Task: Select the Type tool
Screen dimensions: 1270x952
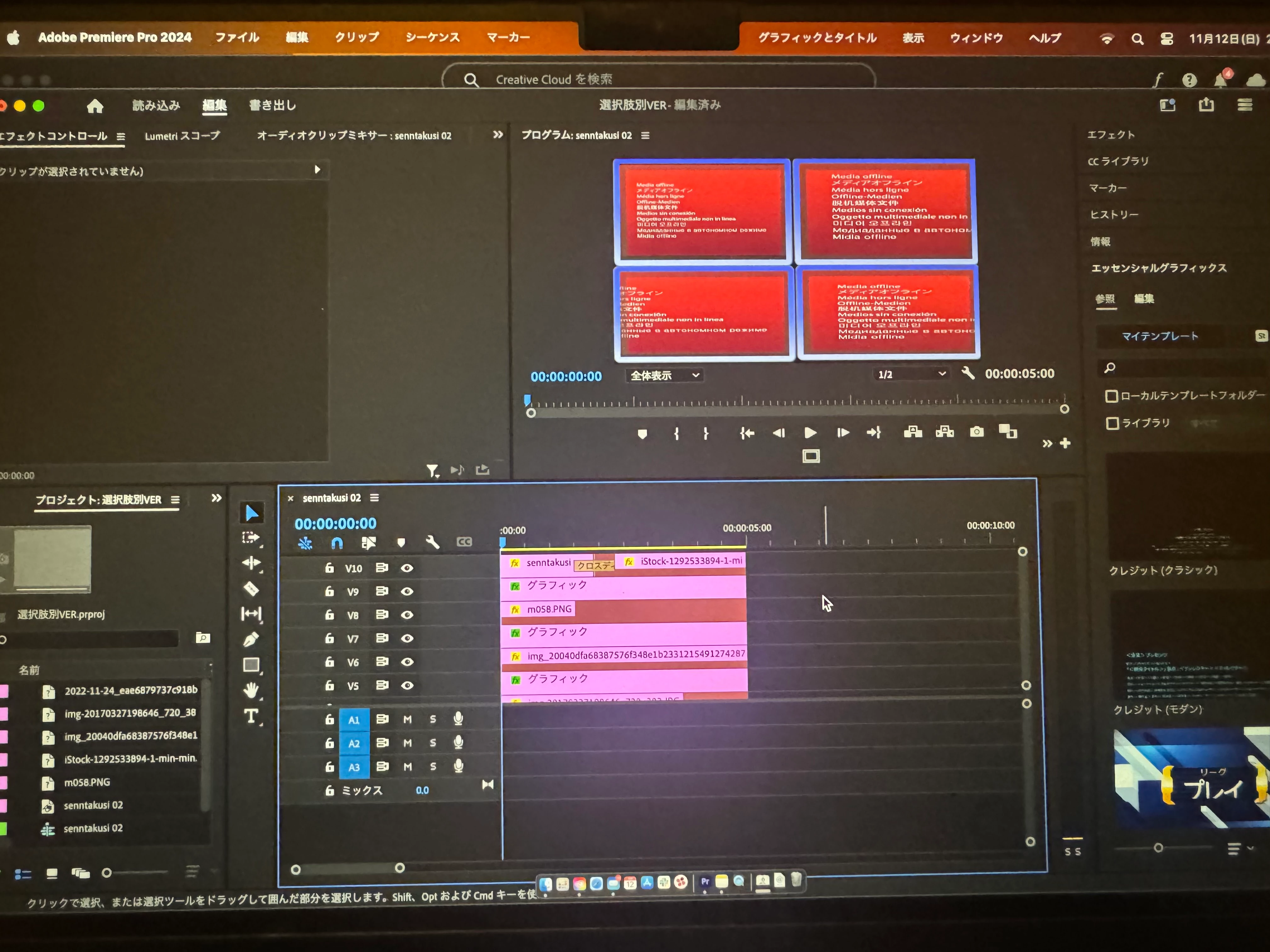Action: pyautogui.click(x=251, y=716)
